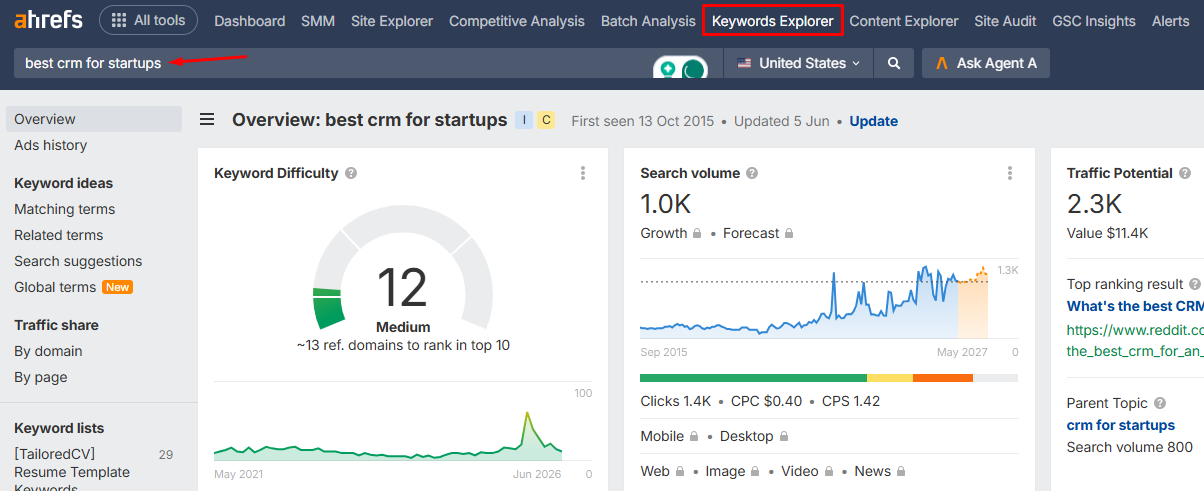This screenshot has width=1204, height=491.
Task: Click the Update link
Action: click(874, 121)
